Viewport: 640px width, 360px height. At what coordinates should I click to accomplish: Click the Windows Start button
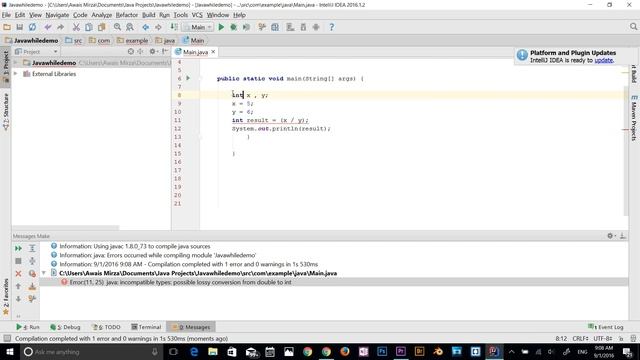(9, 351)
